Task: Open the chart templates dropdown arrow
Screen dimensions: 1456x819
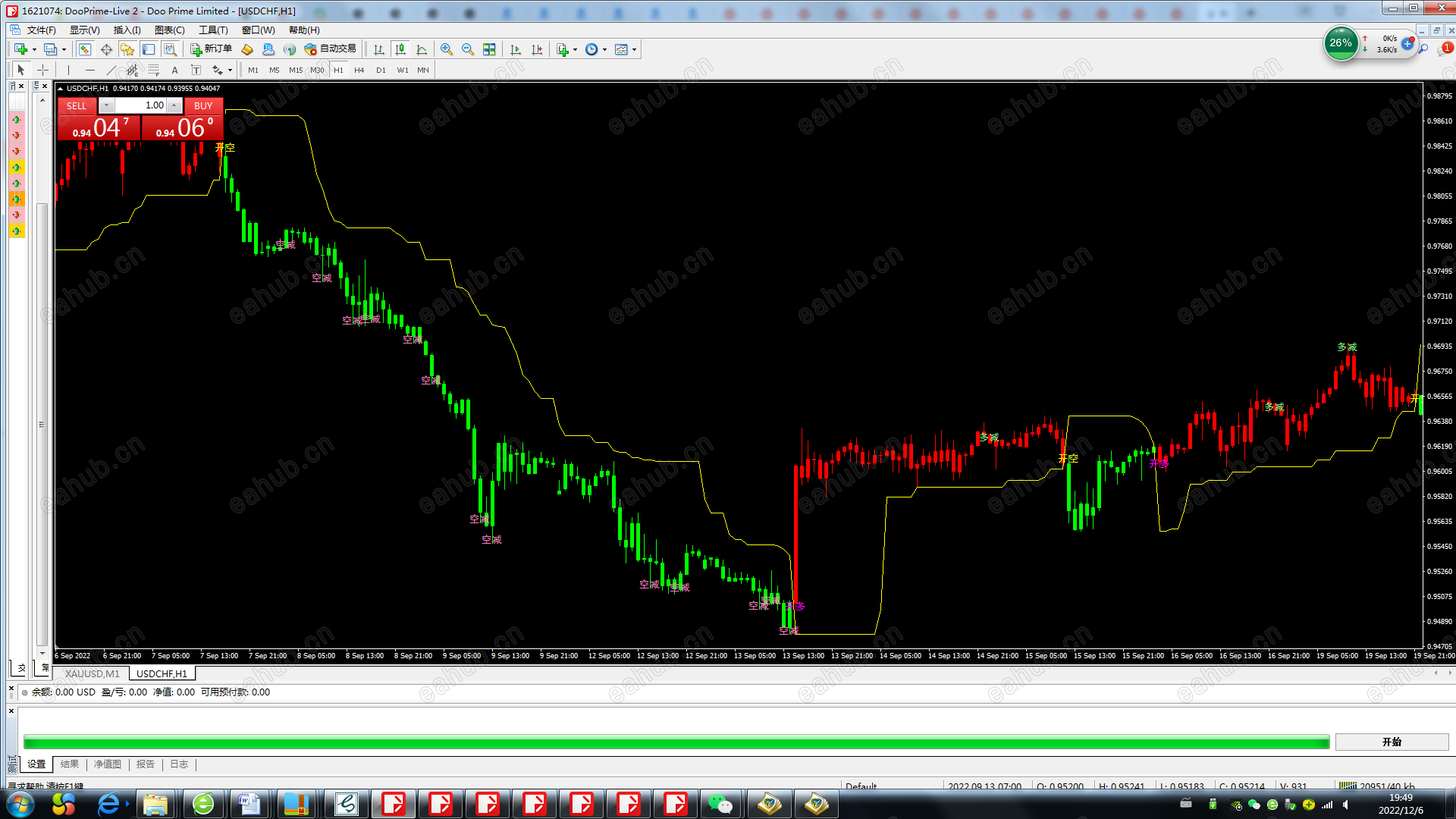Action: (635, 49)
